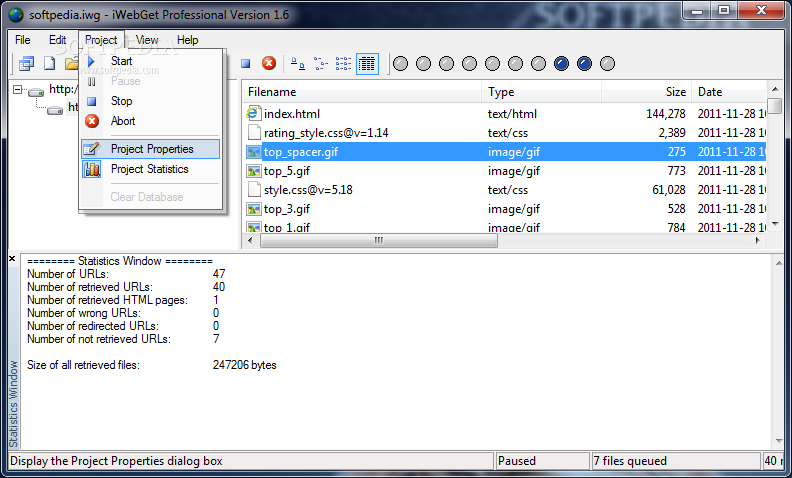
Task: Switch to list view icon in toolbar
Action: (x=343, y=64)
